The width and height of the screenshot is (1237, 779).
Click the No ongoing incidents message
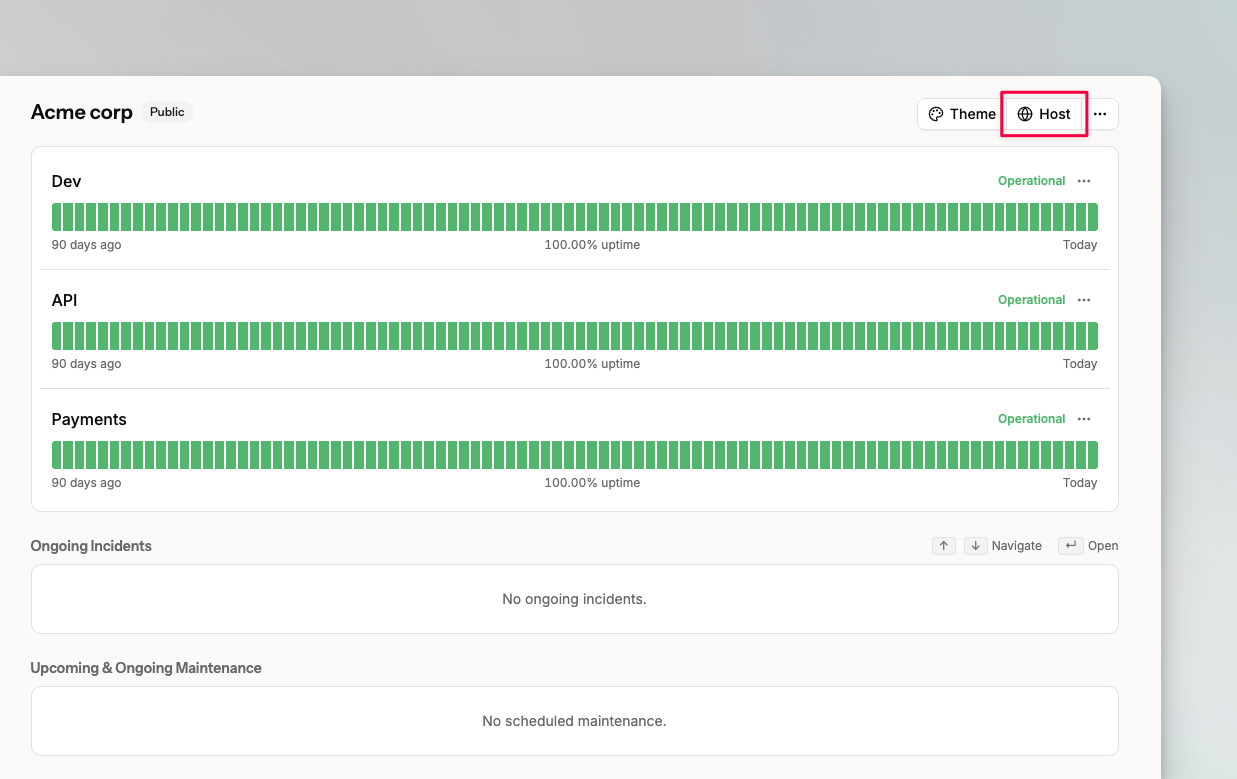point(574,599)
